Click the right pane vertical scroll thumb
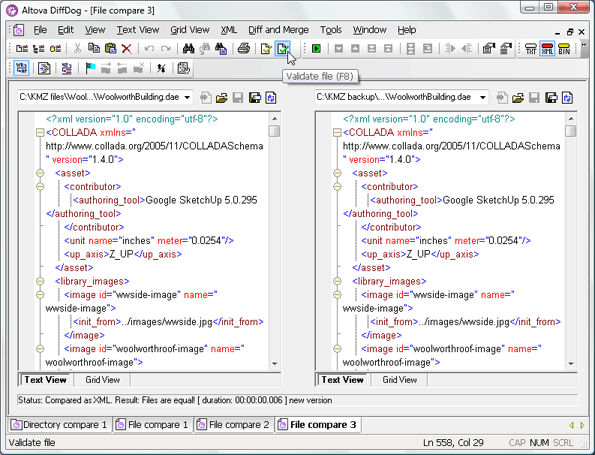 (570, 131)
